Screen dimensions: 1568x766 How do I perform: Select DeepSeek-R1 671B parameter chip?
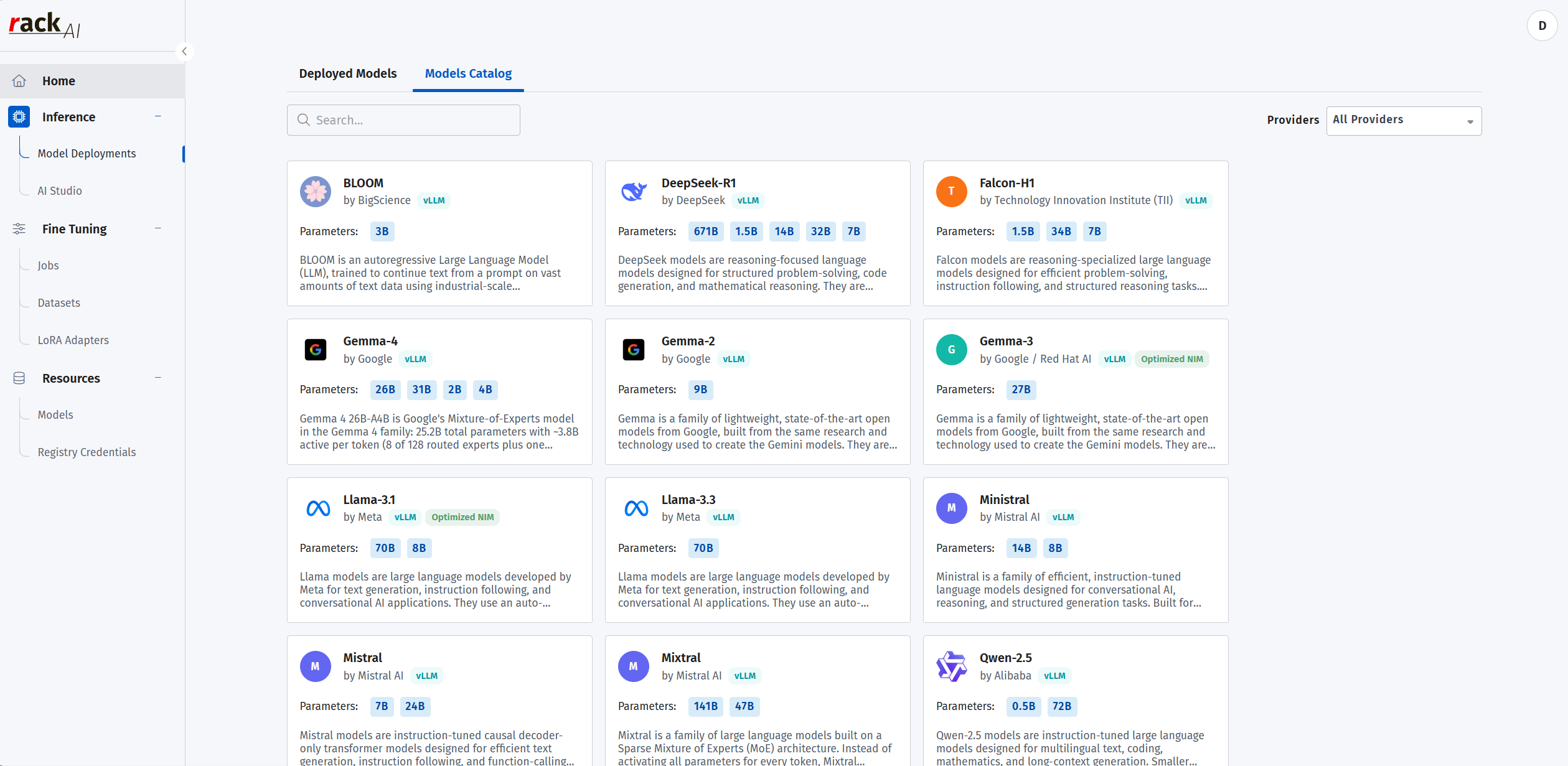pos(706,231)
